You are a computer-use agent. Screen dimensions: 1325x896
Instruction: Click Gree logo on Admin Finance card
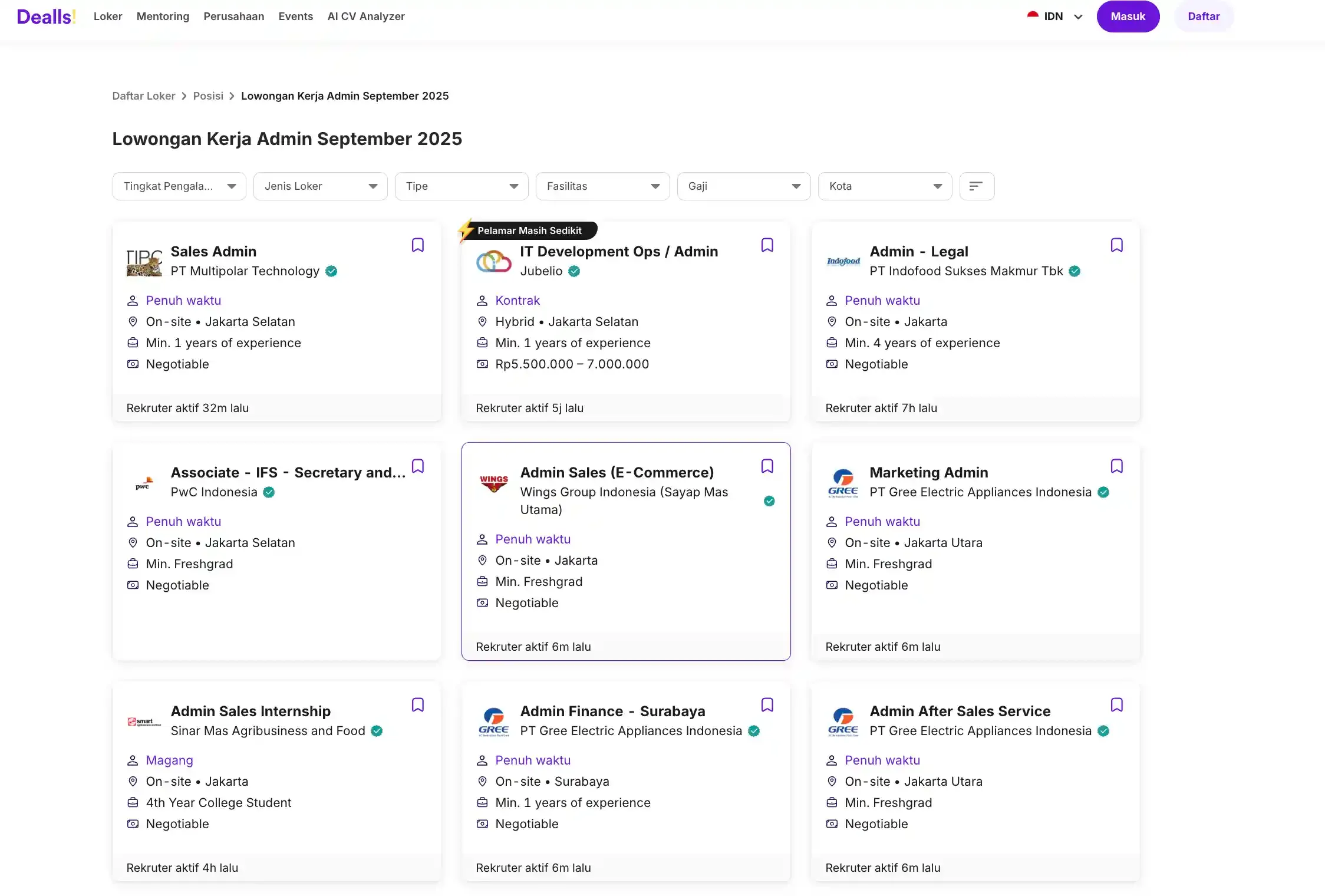[493, 722]
